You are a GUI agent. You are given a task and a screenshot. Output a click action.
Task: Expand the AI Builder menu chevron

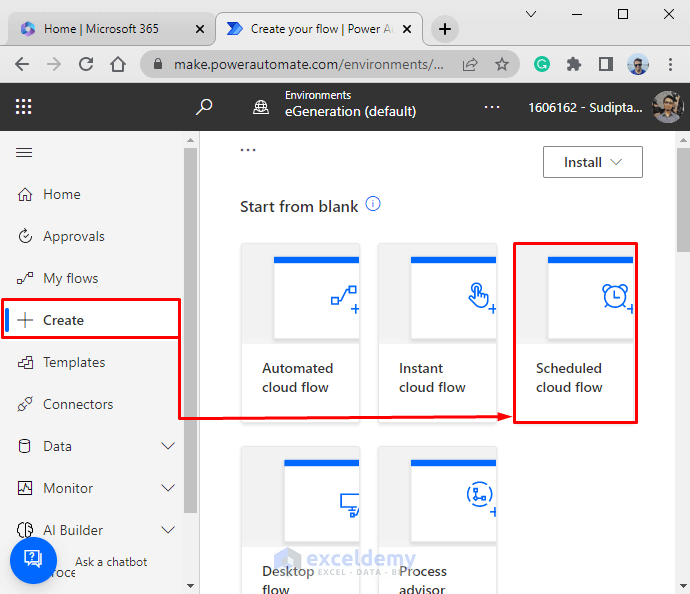(x=168, y=530)
